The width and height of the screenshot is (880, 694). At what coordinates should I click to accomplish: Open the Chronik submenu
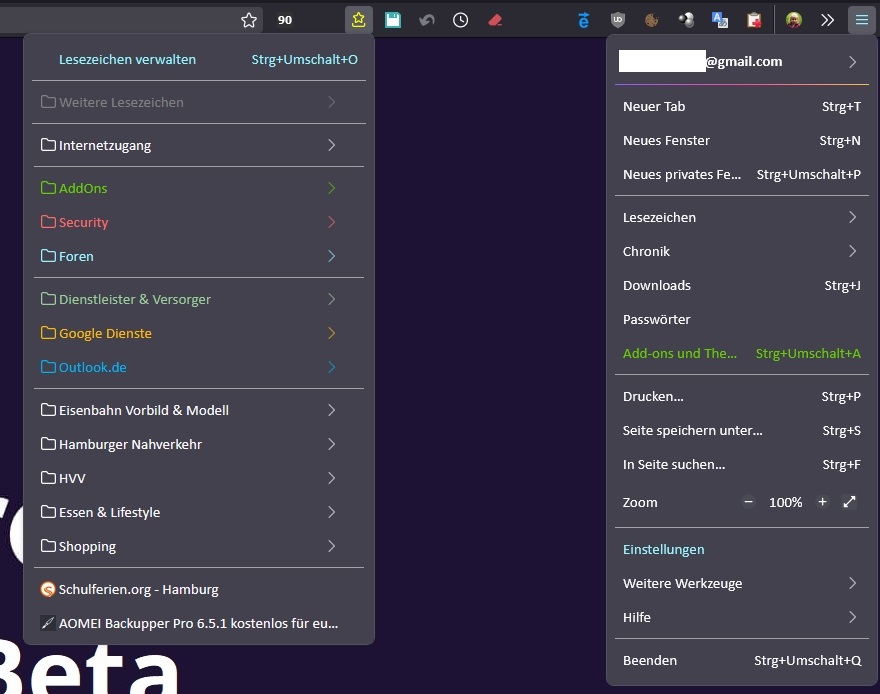click(741, 251)
